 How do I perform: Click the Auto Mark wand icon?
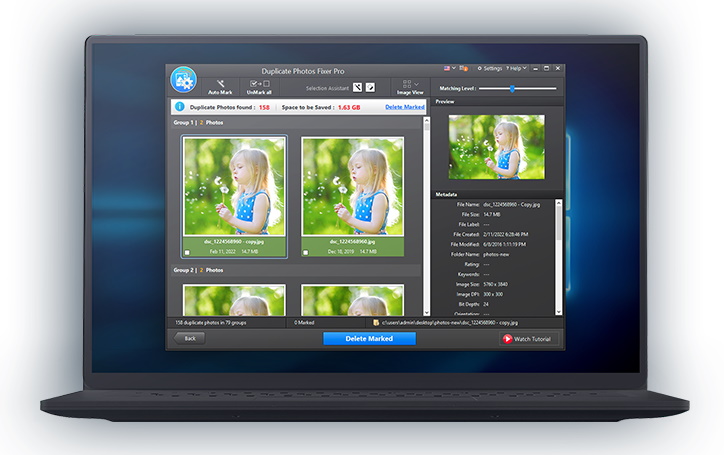(220, 84)
